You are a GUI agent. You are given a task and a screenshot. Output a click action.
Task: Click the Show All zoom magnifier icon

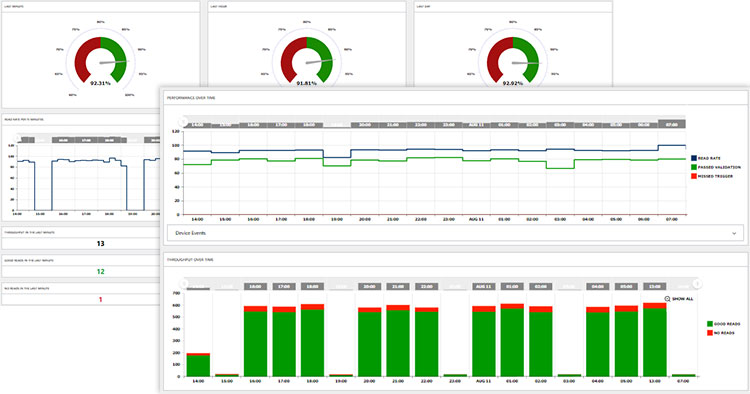[x=667, y=299]
